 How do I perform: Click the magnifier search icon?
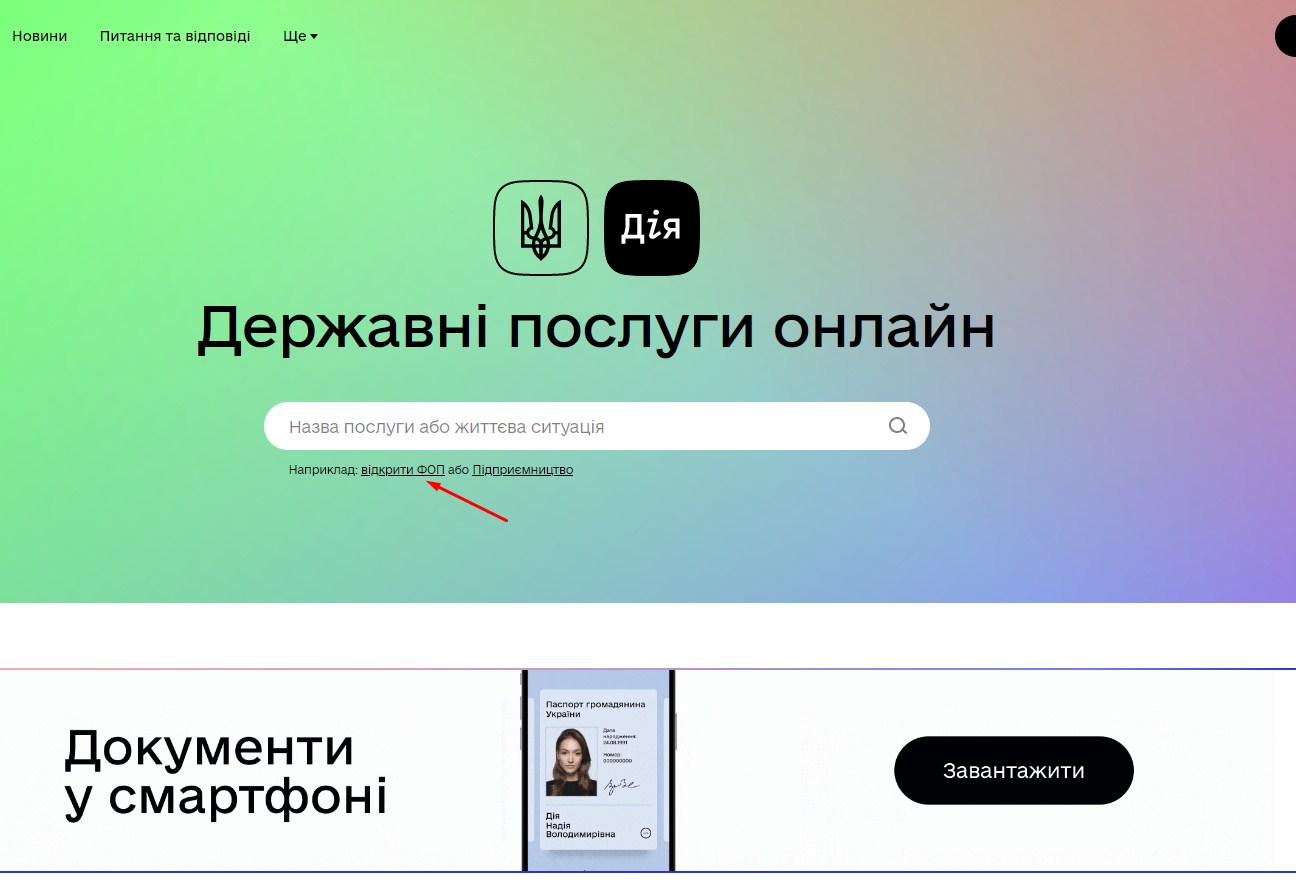coord(898,426)
